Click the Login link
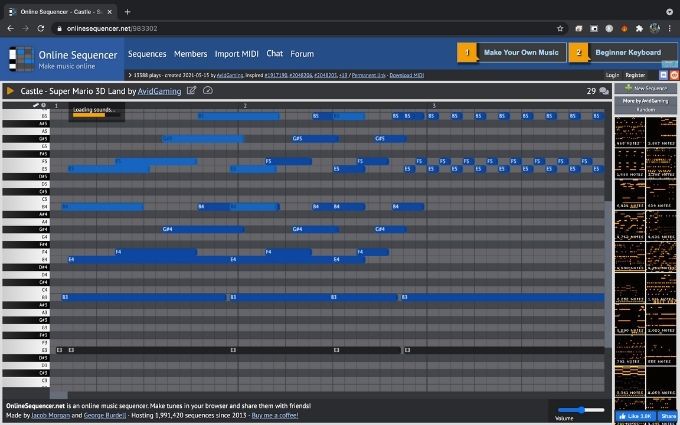The image size is (680, 425). pyautogui.click(x=612, y=75)
